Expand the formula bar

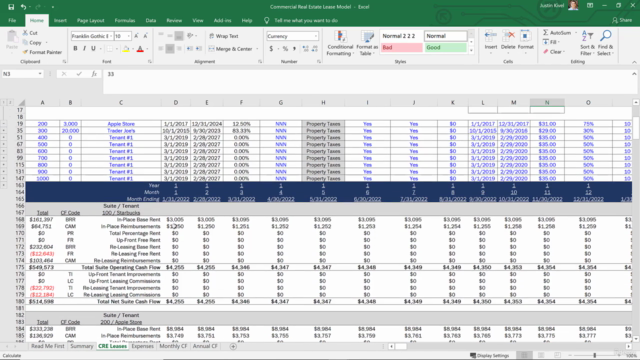634,74
